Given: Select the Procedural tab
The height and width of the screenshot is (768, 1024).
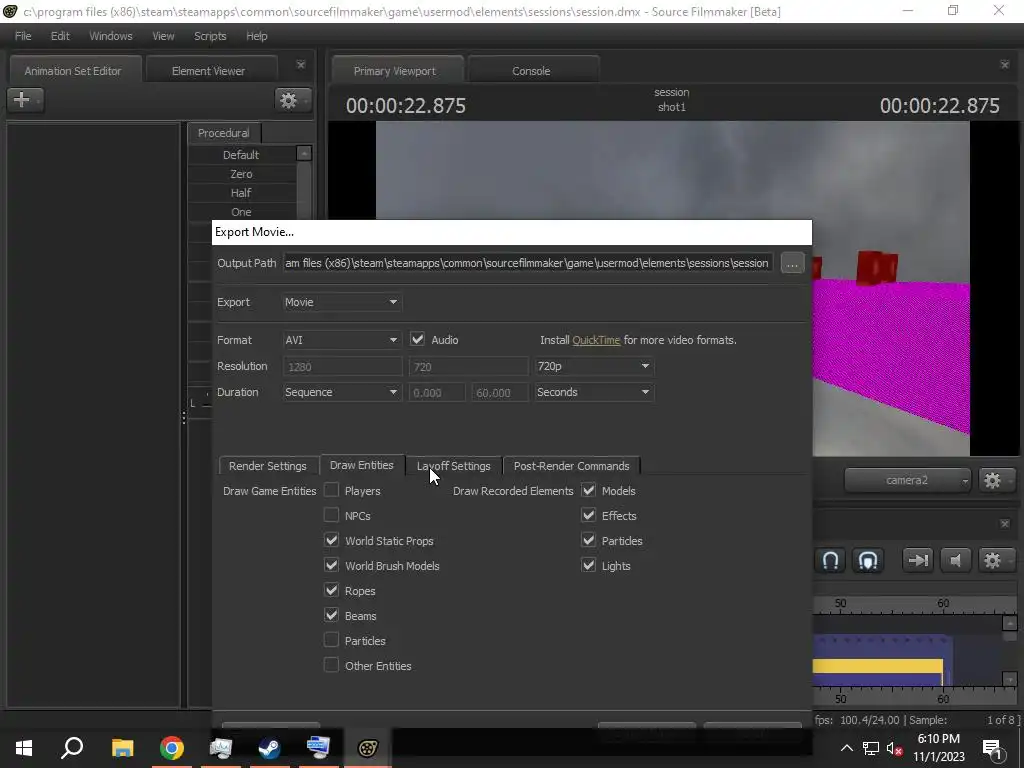Looking at the screenshot, I should (x=223, y=133).
